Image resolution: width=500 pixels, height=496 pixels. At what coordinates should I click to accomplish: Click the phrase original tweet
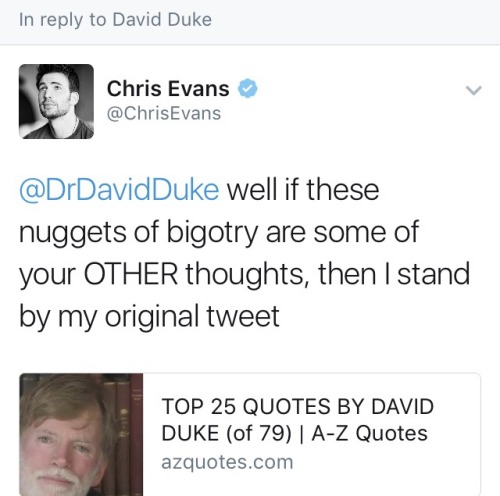coord(192,316)
